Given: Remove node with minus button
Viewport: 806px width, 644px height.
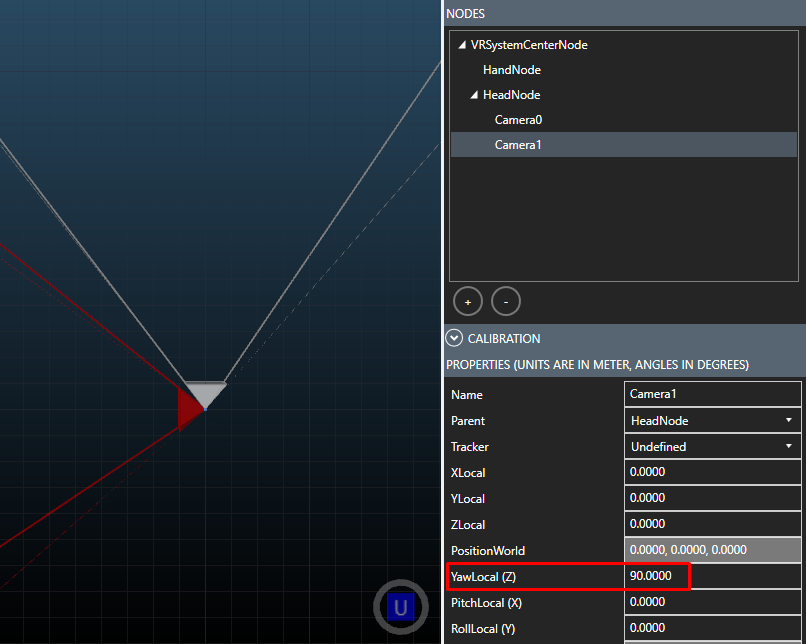Looking at the screenshot, I should (506, 302).
